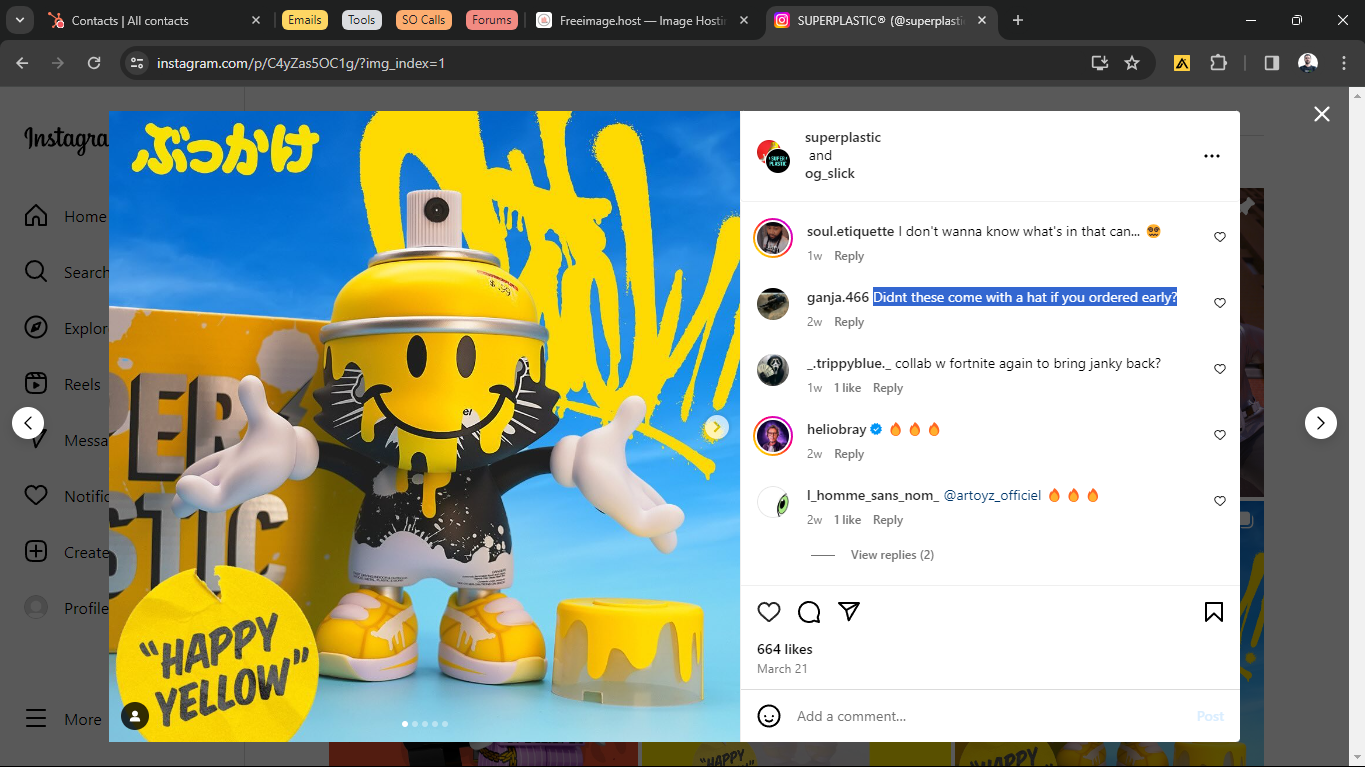Open ganja.466 username link
The height and width of the screenshot is (767, 1365).
838,297
